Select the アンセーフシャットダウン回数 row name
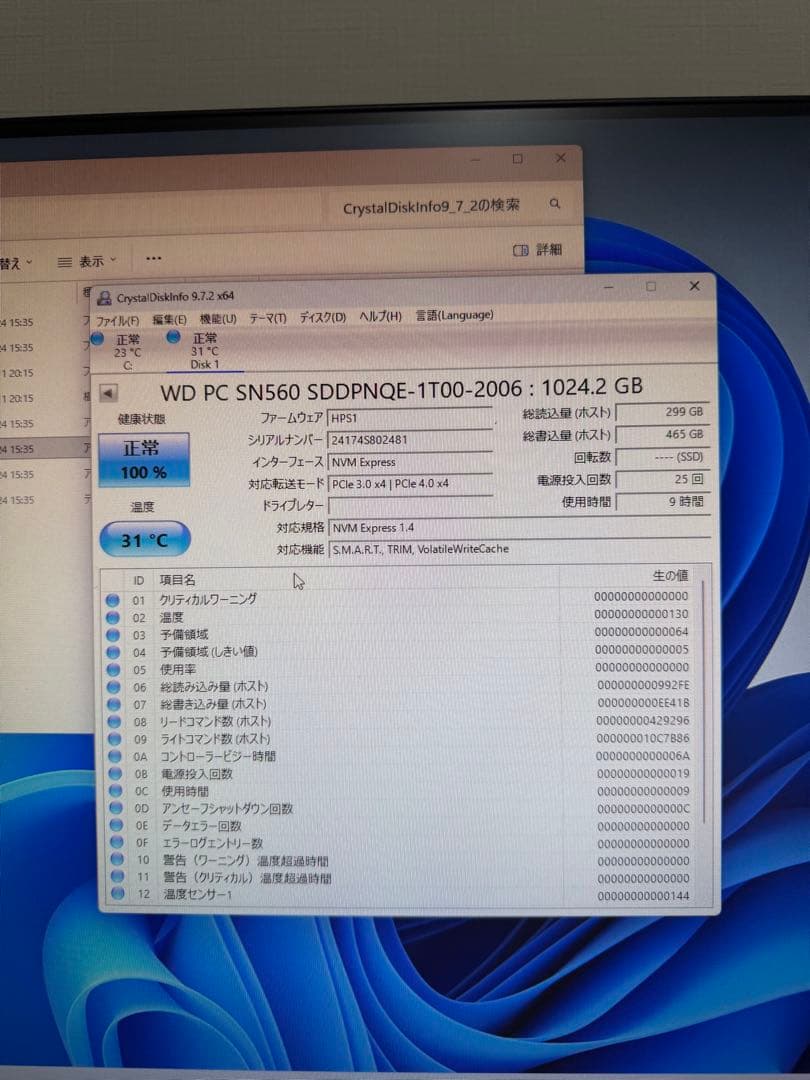The image size is (810, 1080). [x=227, y=809]
